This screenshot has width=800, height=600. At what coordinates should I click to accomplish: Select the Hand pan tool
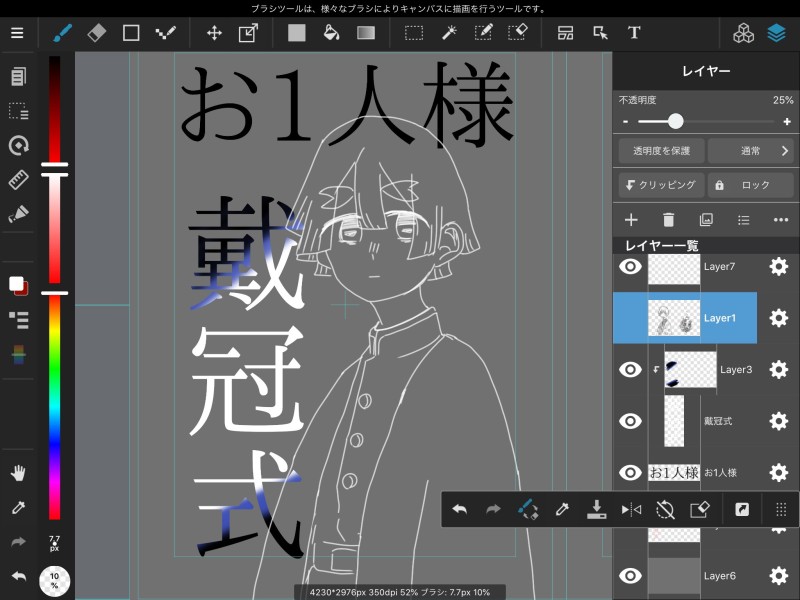pos(18,473)
